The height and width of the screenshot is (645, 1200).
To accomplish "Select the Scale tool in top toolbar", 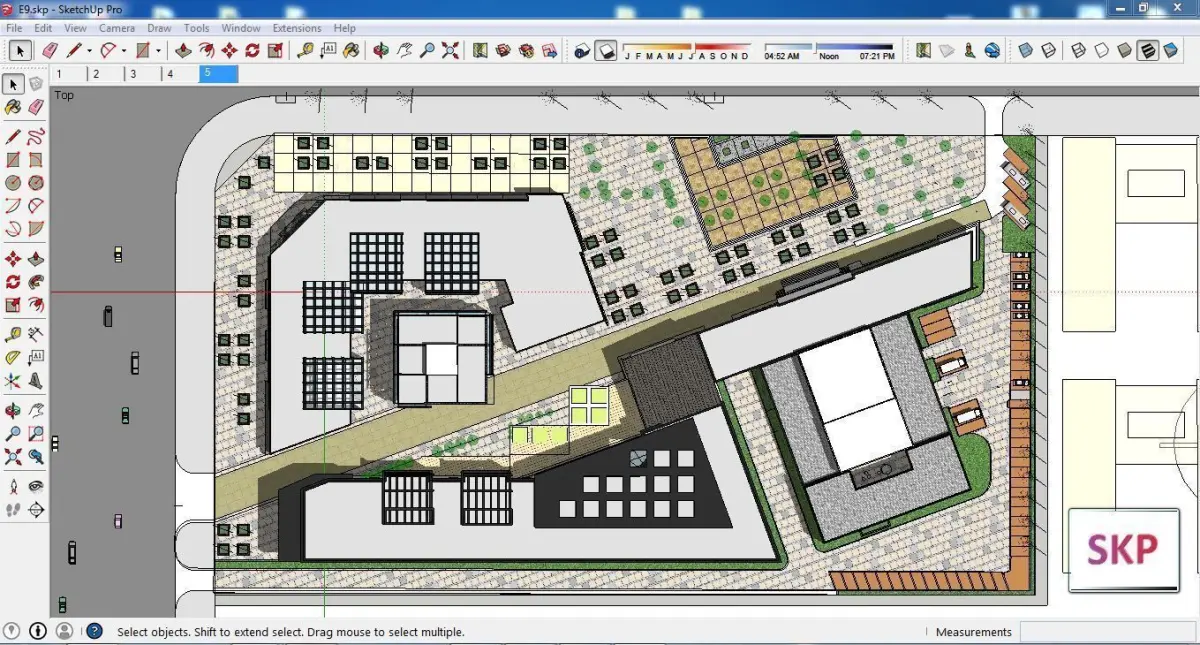I will [x=275, y=50].
